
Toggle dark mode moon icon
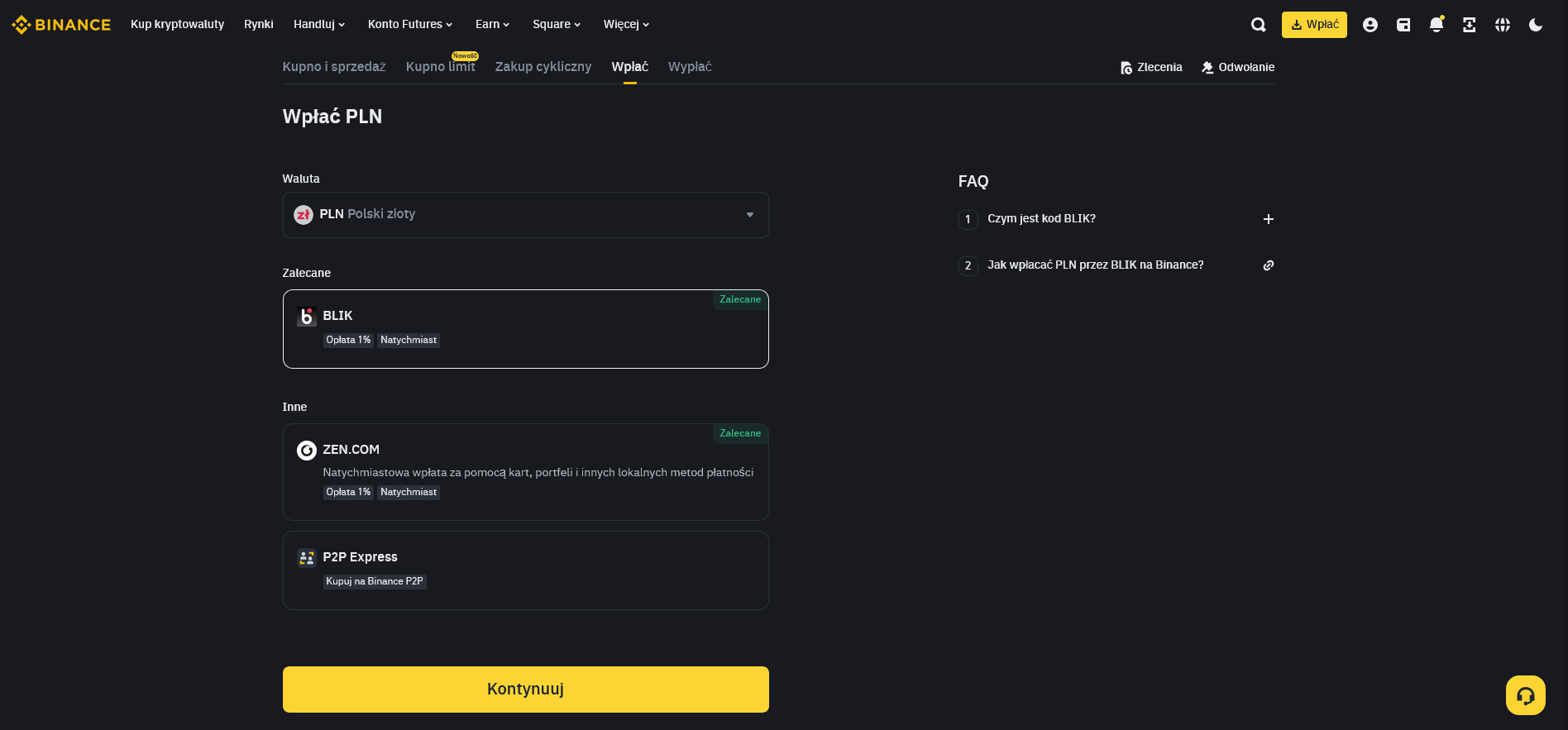[x=1536, y=25]
